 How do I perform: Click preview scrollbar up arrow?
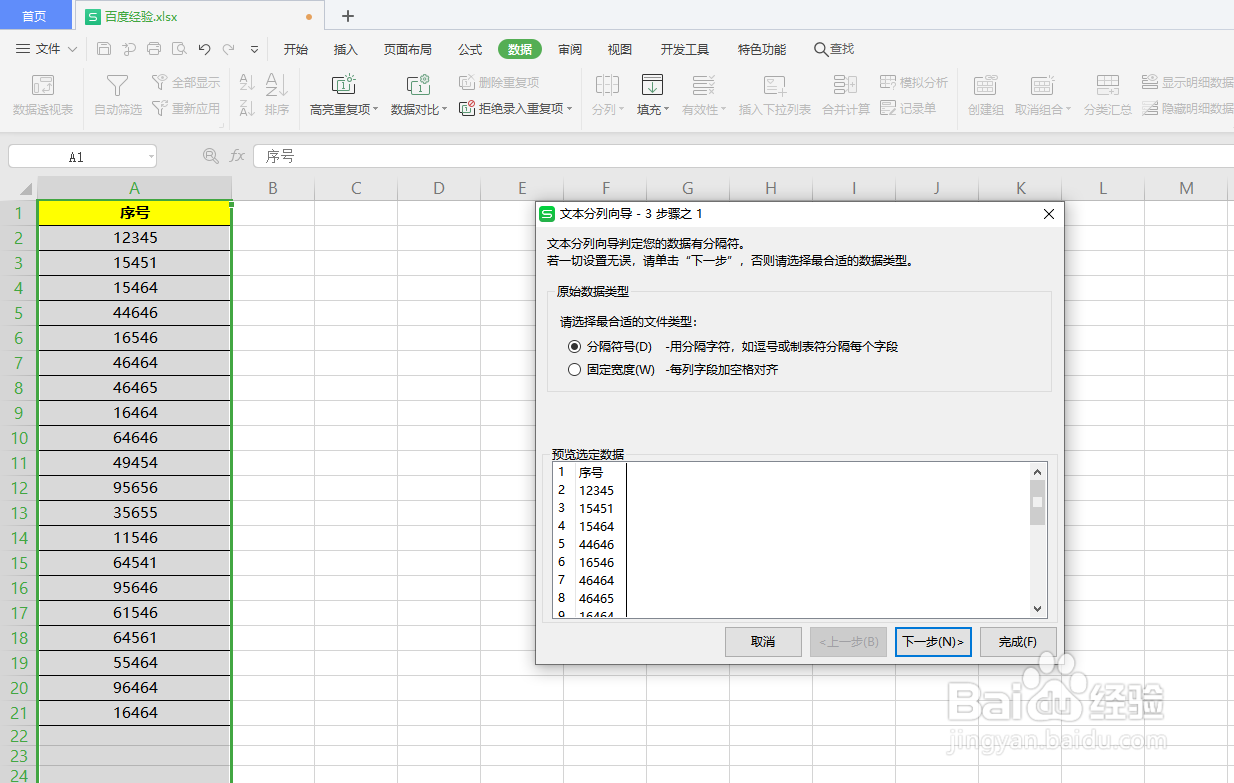point(1038,472)
